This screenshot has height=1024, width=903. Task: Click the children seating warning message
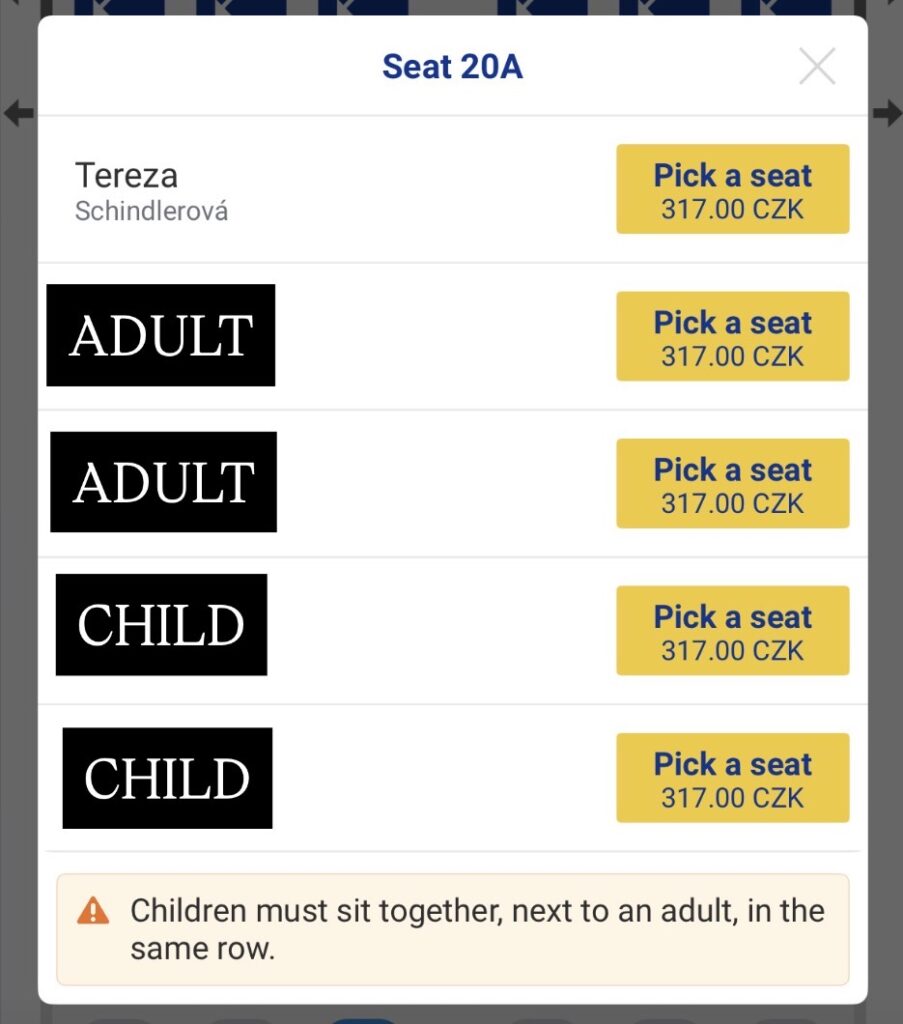[x=476, y=929]
